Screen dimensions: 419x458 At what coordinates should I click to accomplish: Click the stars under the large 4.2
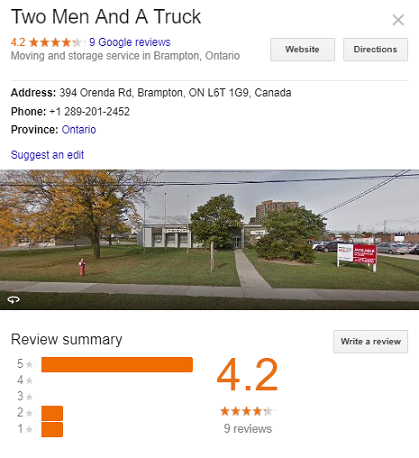pos(247,411)
